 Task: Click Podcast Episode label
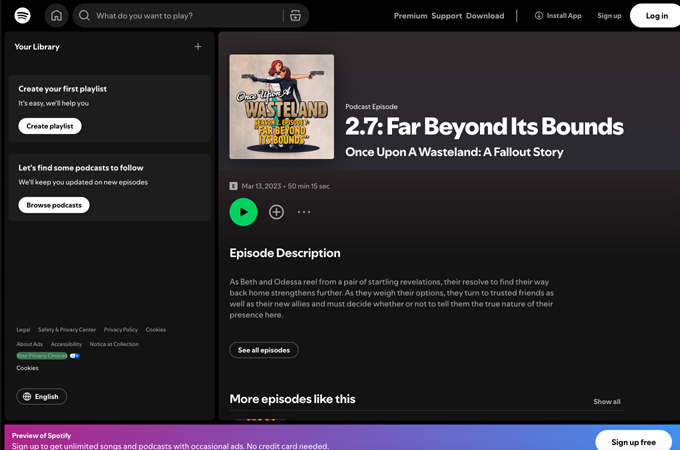pyautogui.click(x=371, y=106)
